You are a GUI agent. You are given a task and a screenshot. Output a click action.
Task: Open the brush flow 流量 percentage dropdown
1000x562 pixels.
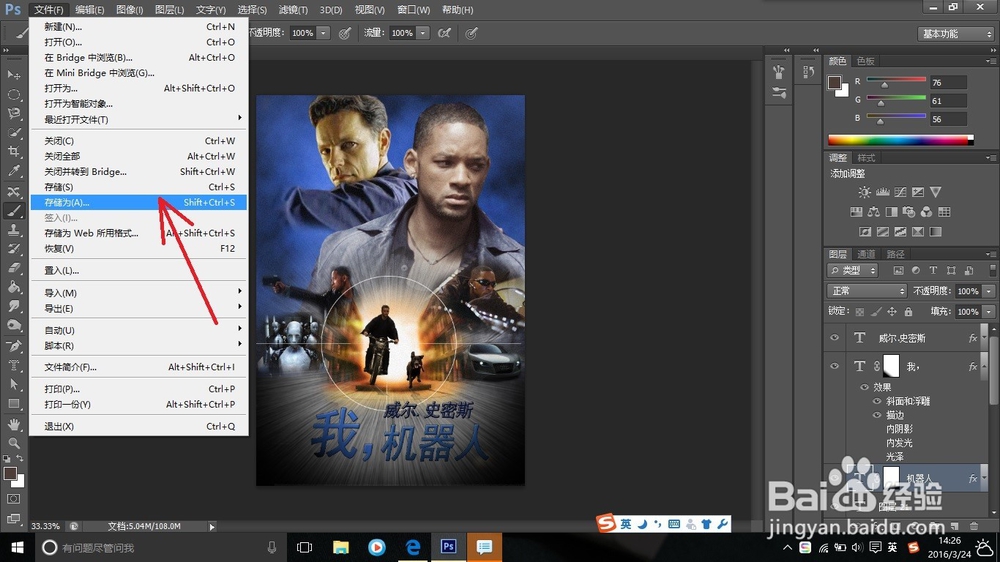[x=423, y=33]
